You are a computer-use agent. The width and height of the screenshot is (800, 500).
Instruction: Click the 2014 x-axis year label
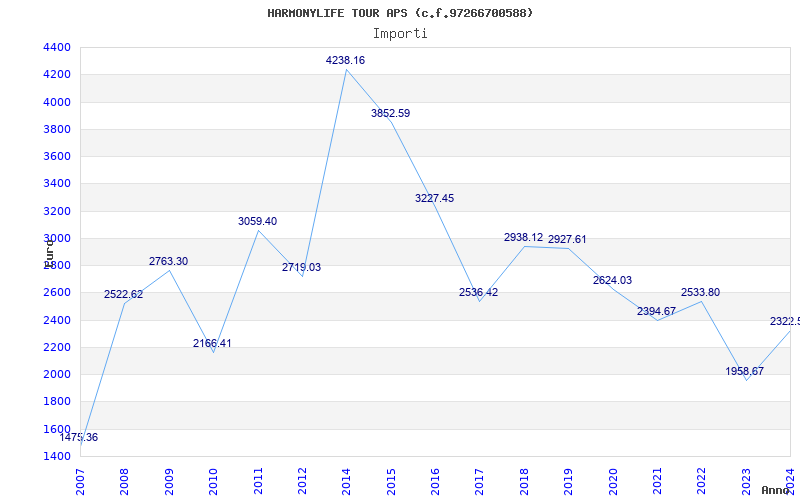346,481
